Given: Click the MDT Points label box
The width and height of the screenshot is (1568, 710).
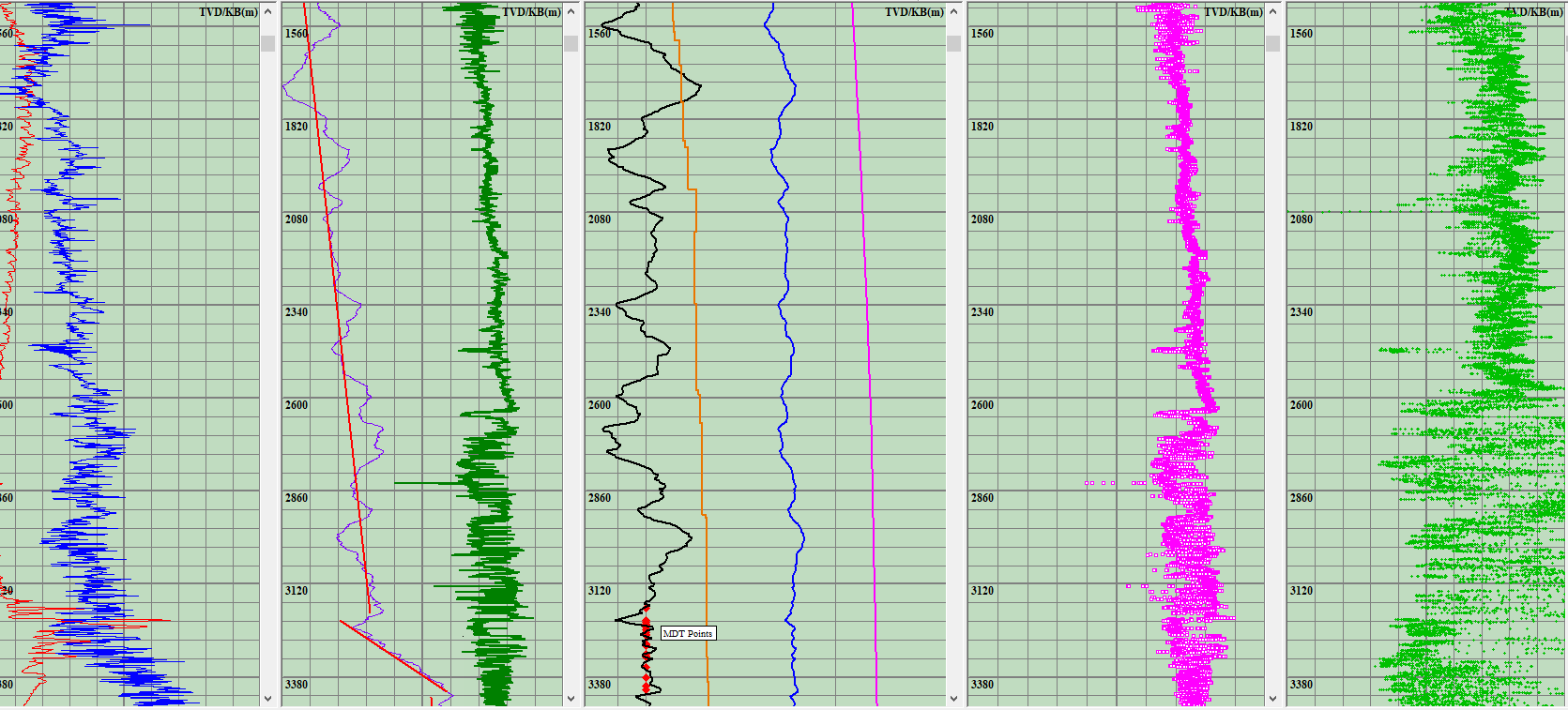Looking at the screenshot, I should pyautogui.click(x=688, y=634).
